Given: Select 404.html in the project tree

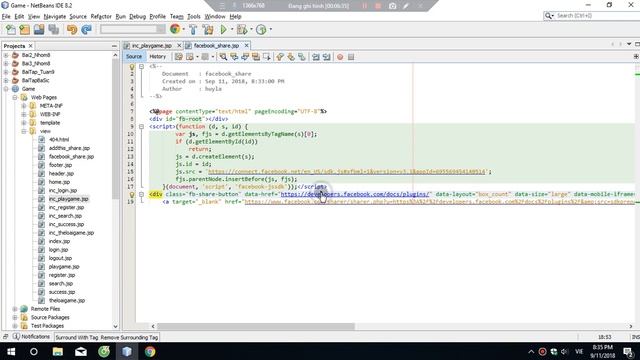Looking at the screenshot, I should (59, 140).
